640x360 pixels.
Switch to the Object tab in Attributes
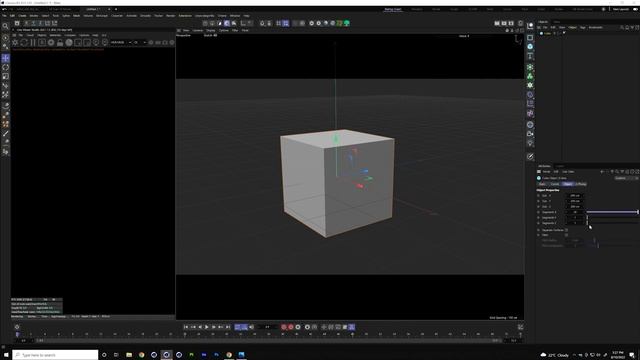(x=567, y=184)
